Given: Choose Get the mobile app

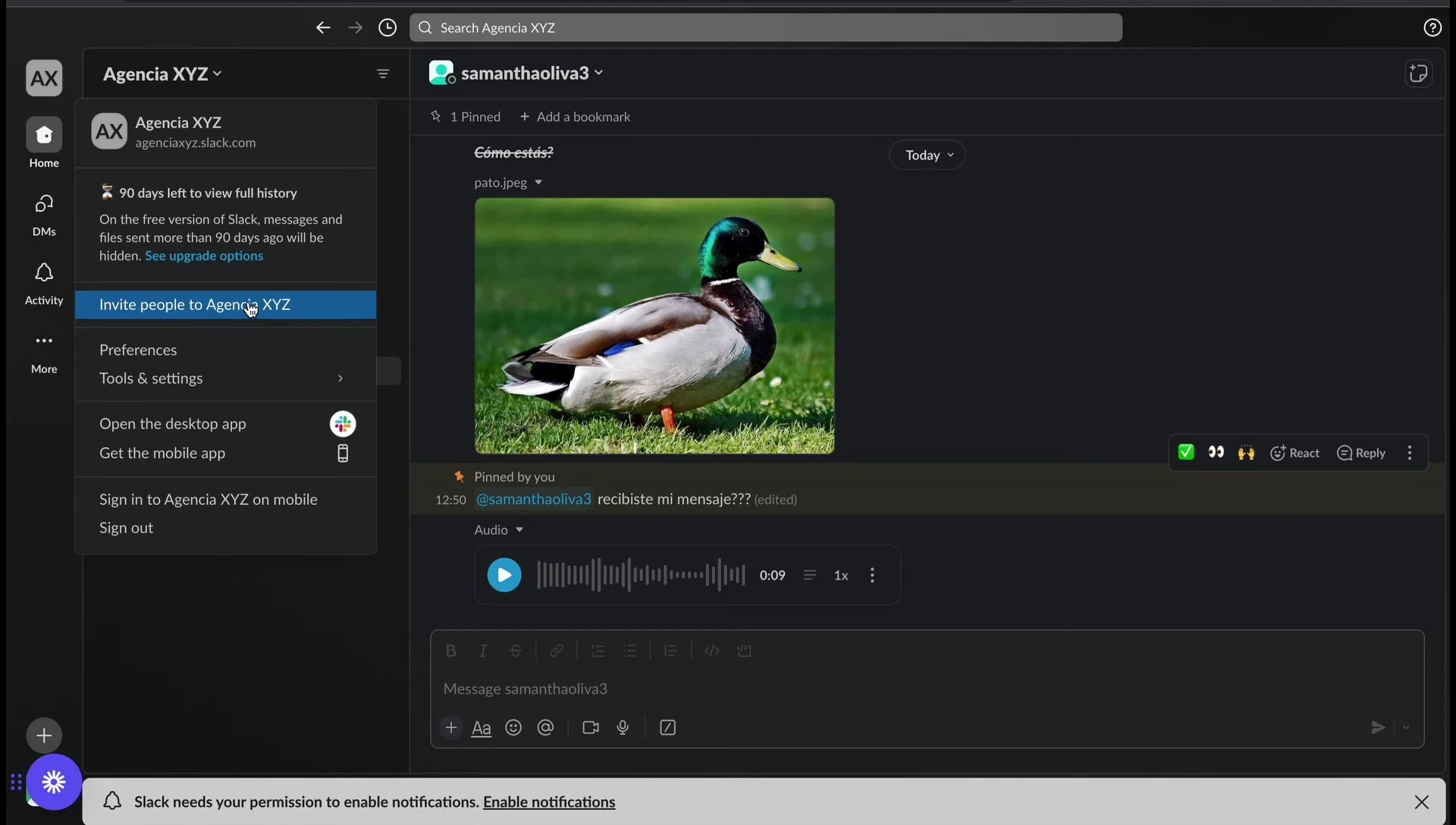Looking at the screenshot, I should [x=226, y=453].
